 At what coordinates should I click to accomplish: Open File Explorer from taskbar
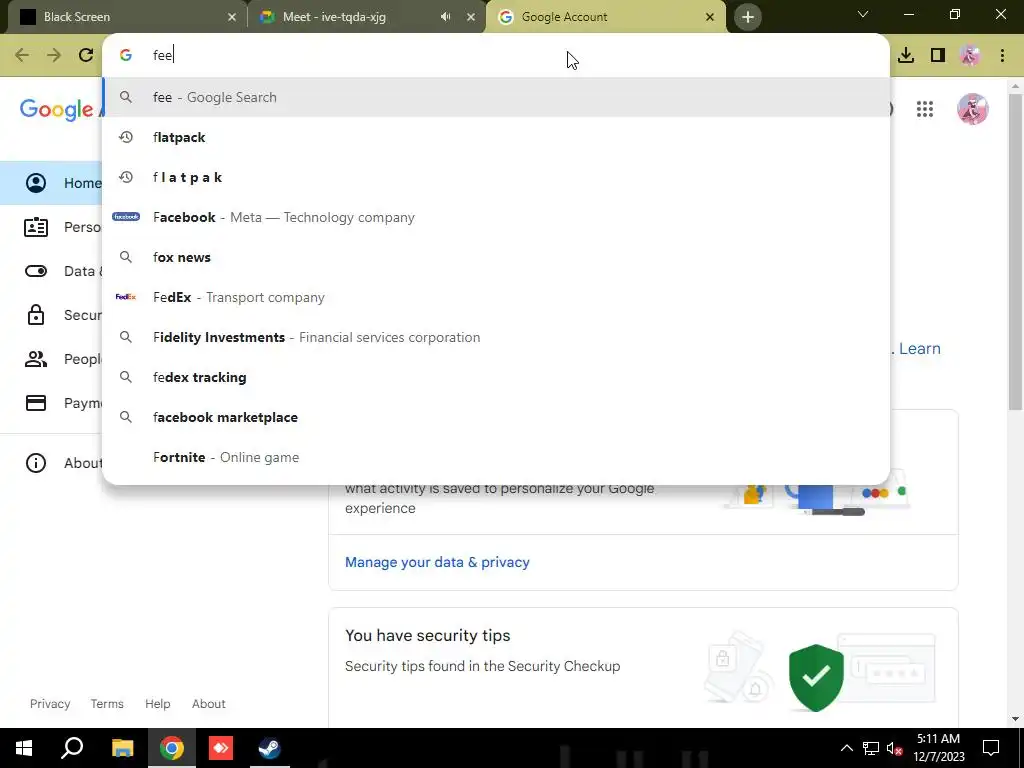pyautogui.click(x=122, y=748)
